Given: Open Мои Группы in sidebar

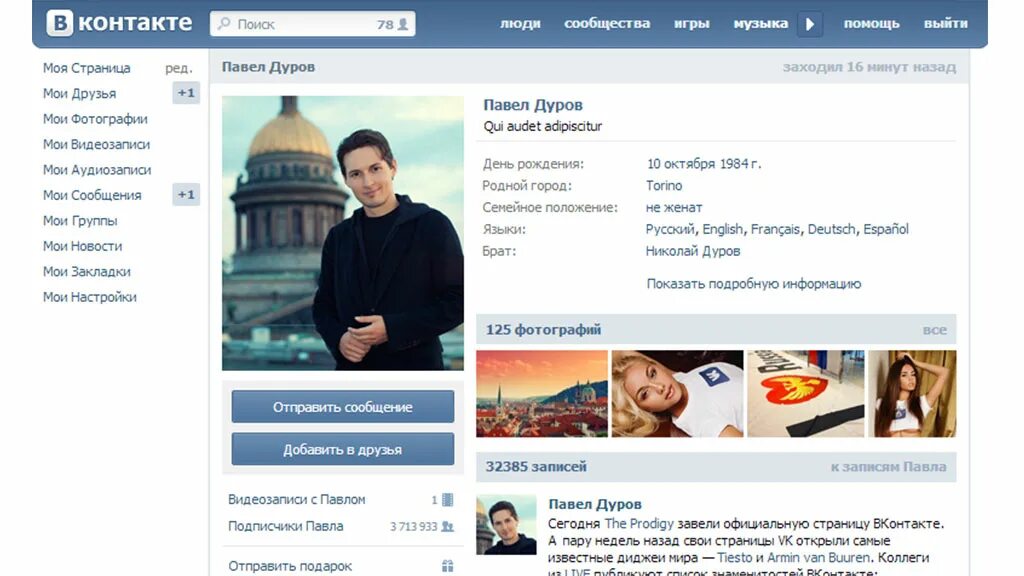Looking at the screenshot, I should [80, 221].
